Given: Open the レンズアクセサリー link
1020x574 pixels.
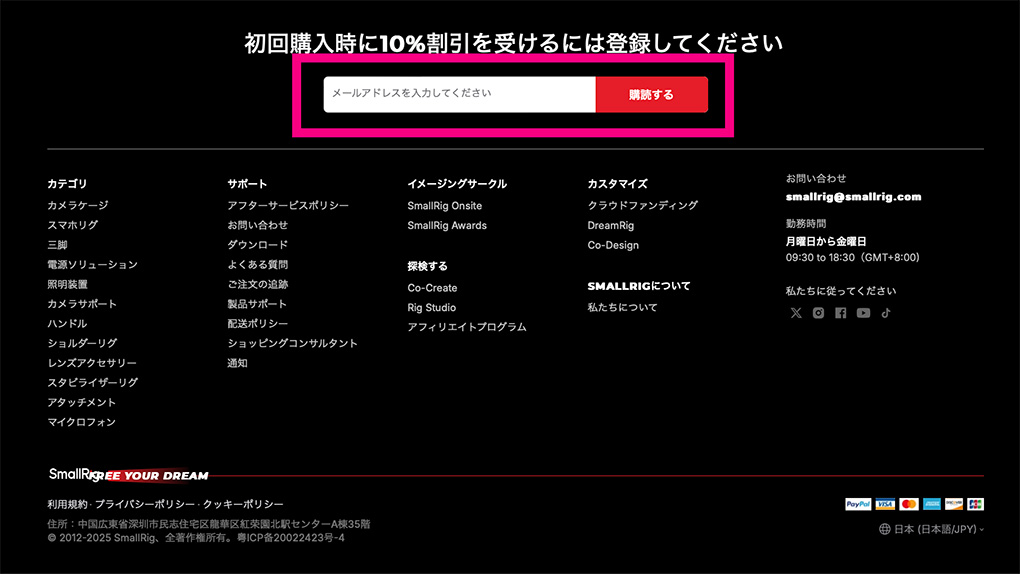Looking at the screenshot, I should click(x=92, y=362).
